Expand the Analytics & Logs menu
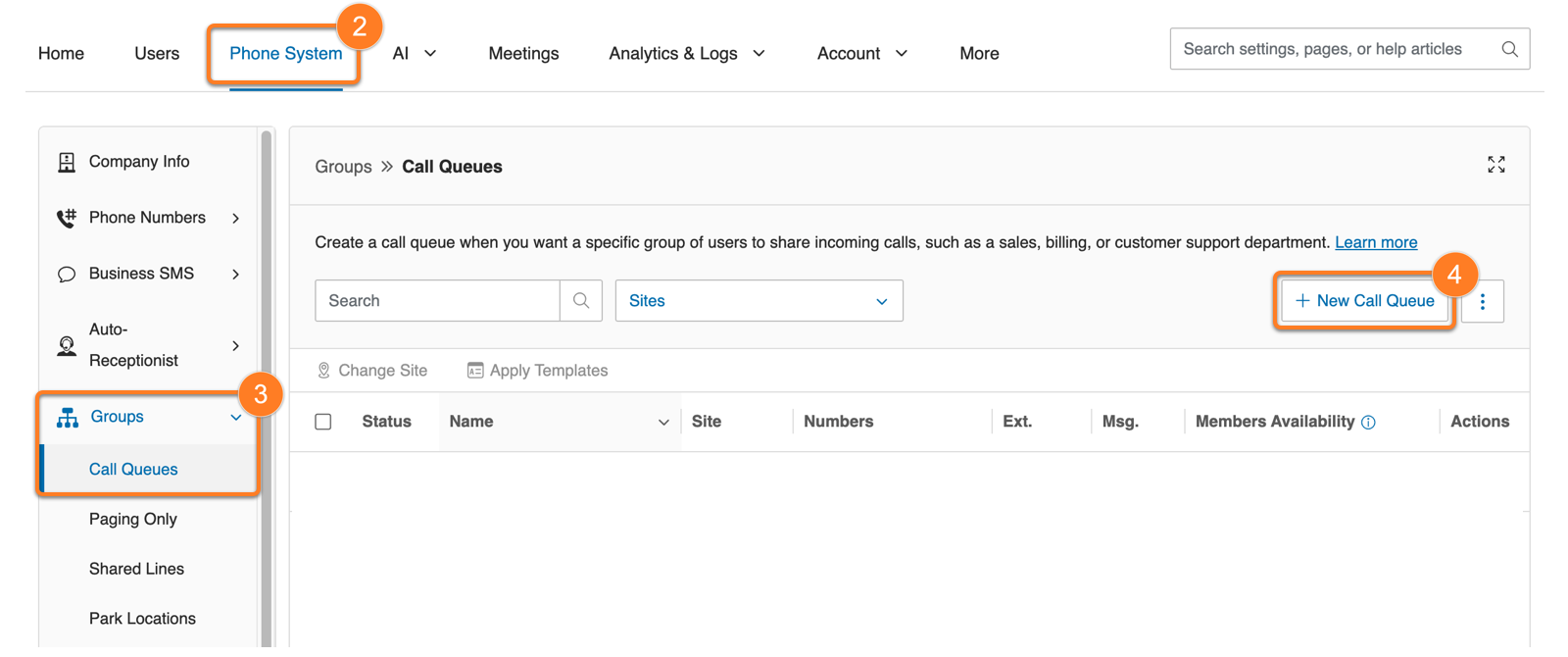Viewport: 1568px width, 657px height. (x=686, y=54)
